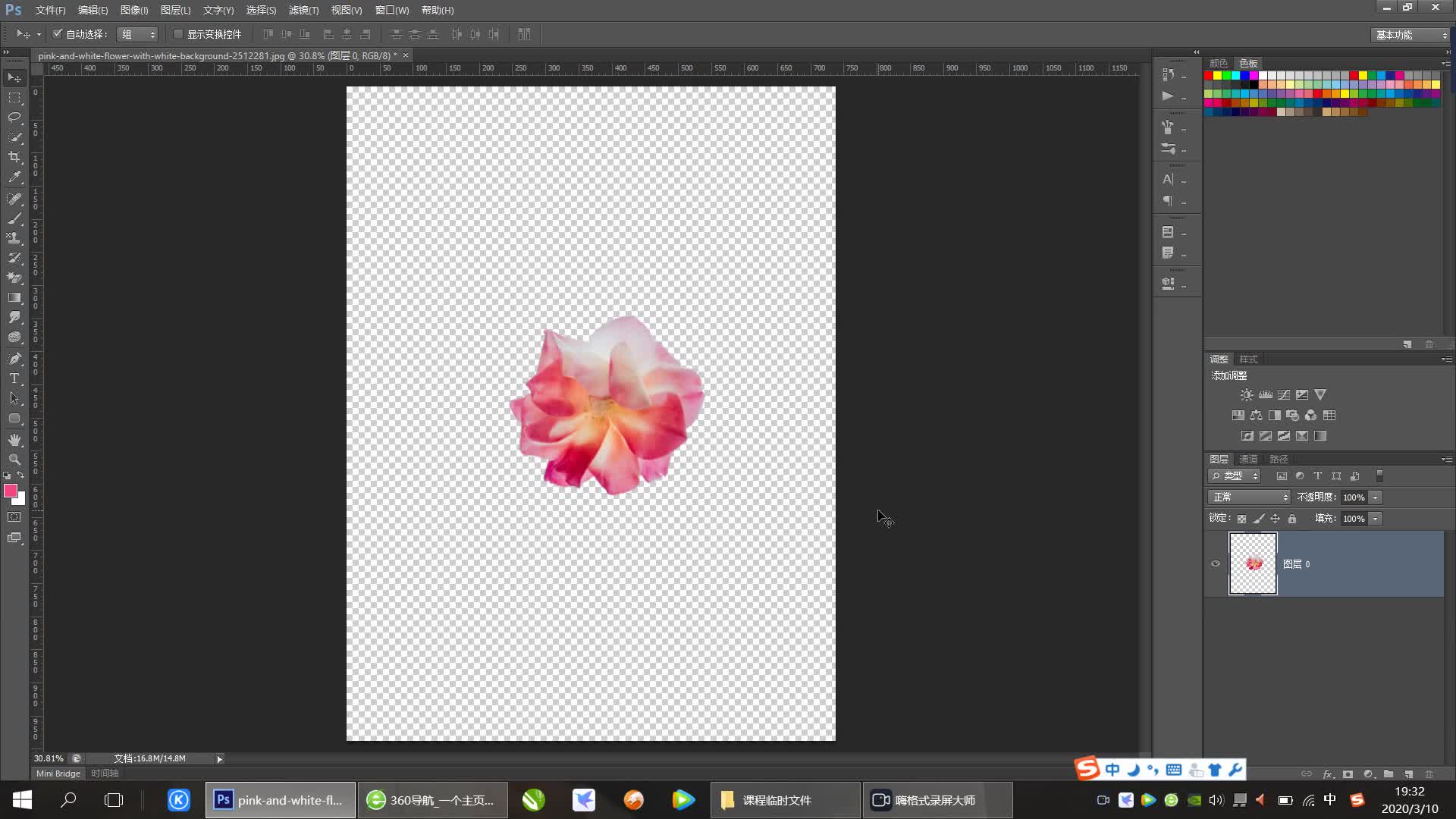1456x819 pixels.
Task: Switch to the 通道 tab
Action: point(1248,459)
